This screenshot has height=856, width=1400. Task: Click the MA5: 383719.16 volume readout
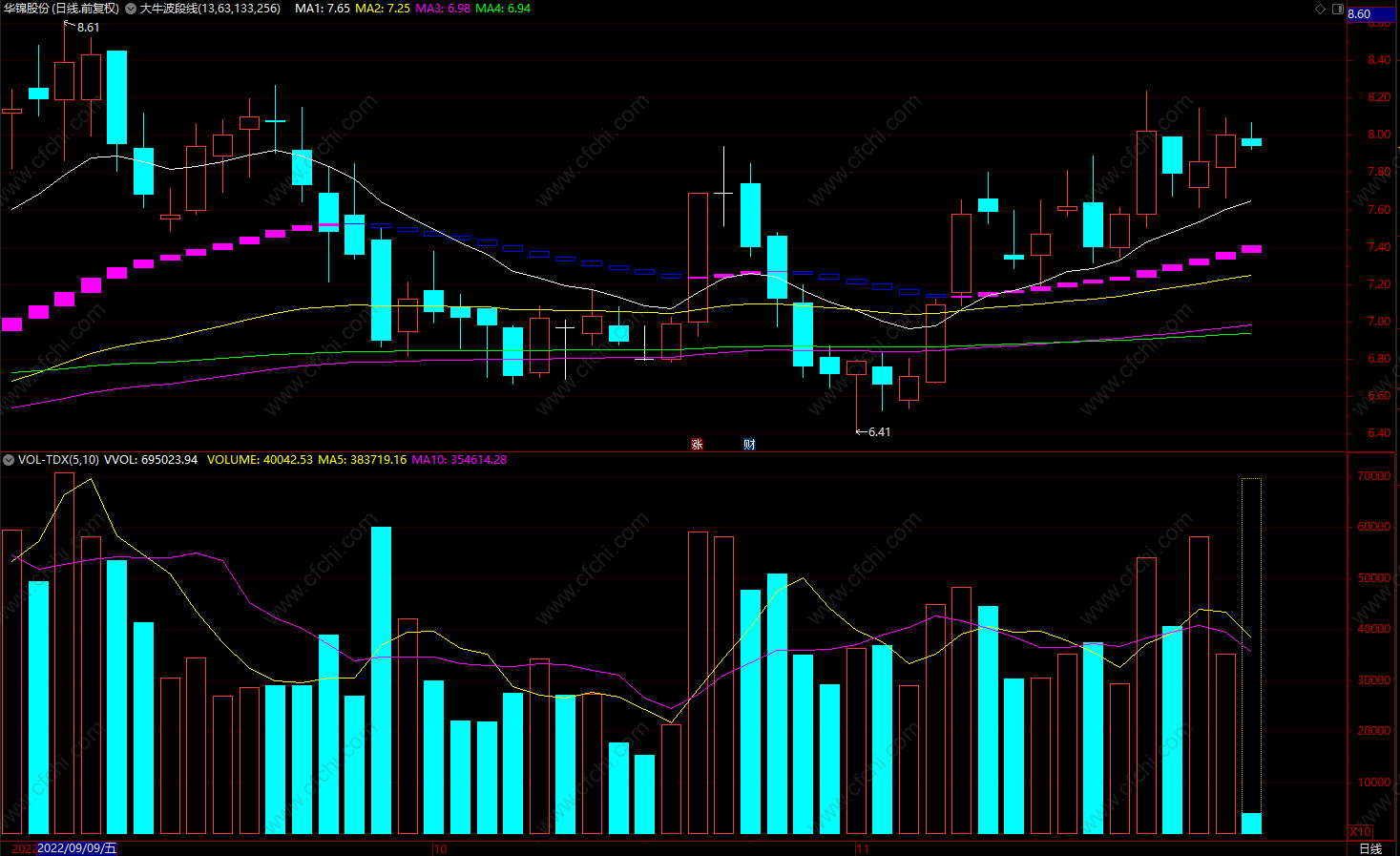point(362,460)
